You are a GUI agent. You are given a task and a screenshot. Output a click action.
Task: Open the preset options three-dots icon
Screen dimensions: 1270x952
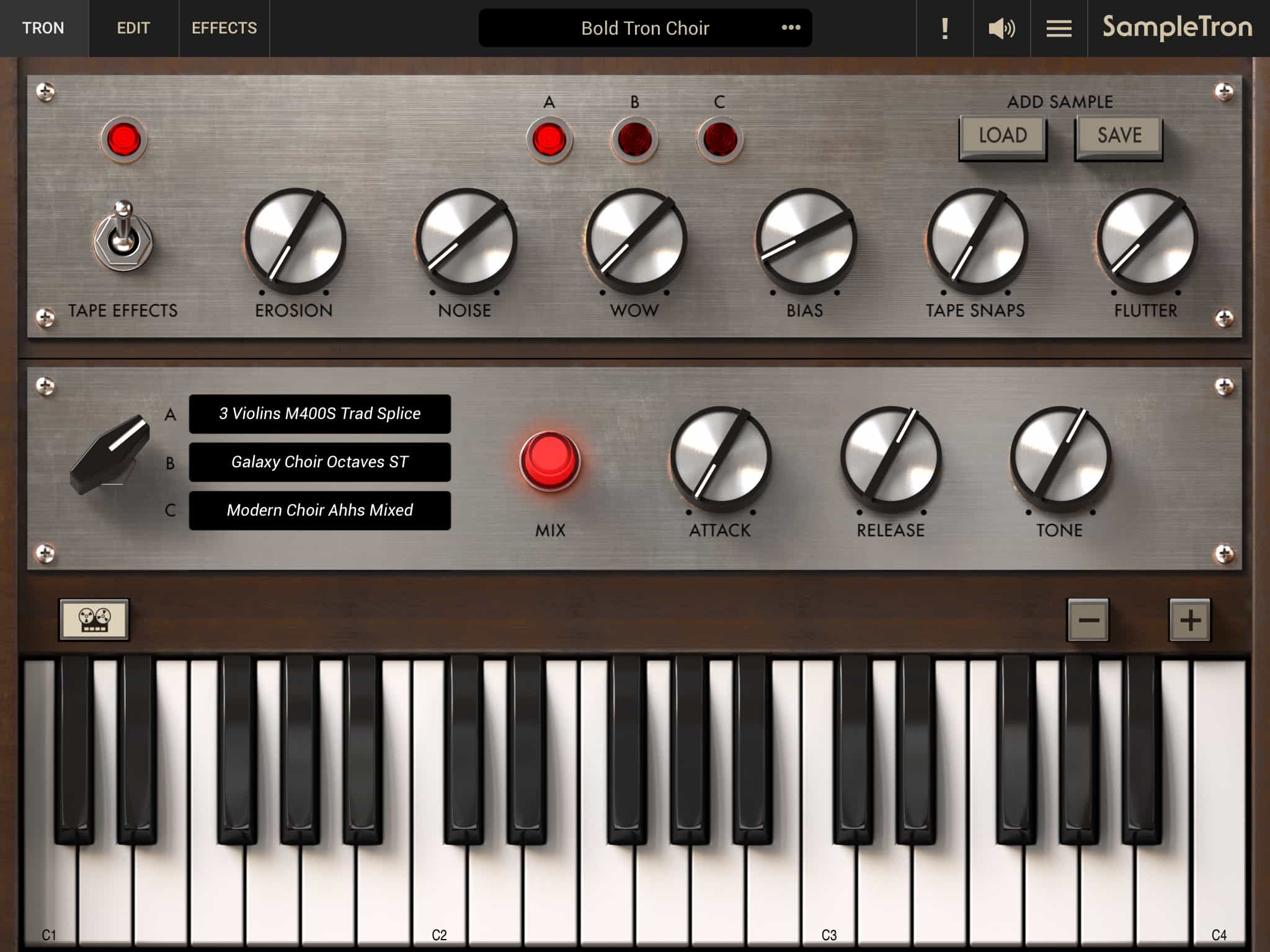pyautogui.click(x=791, y=27)
